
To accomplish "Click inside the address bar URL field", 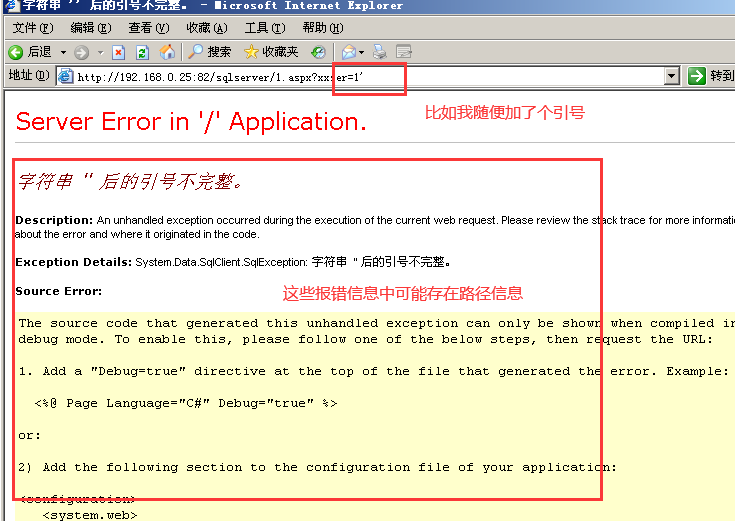I will pyautogui.click(x=300, y=77).
